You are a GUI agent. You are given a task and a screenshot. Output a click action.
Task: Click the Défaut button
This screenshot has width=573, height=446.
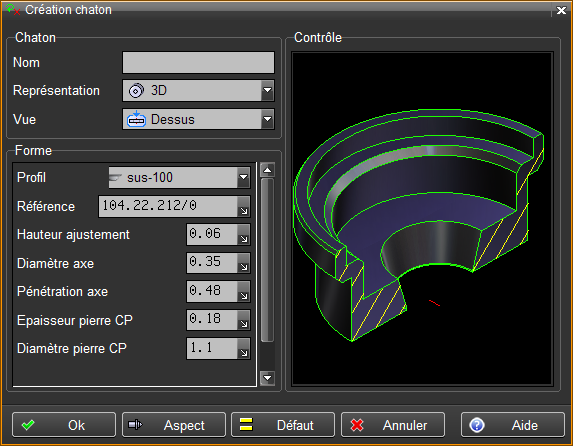pos(283,425)
